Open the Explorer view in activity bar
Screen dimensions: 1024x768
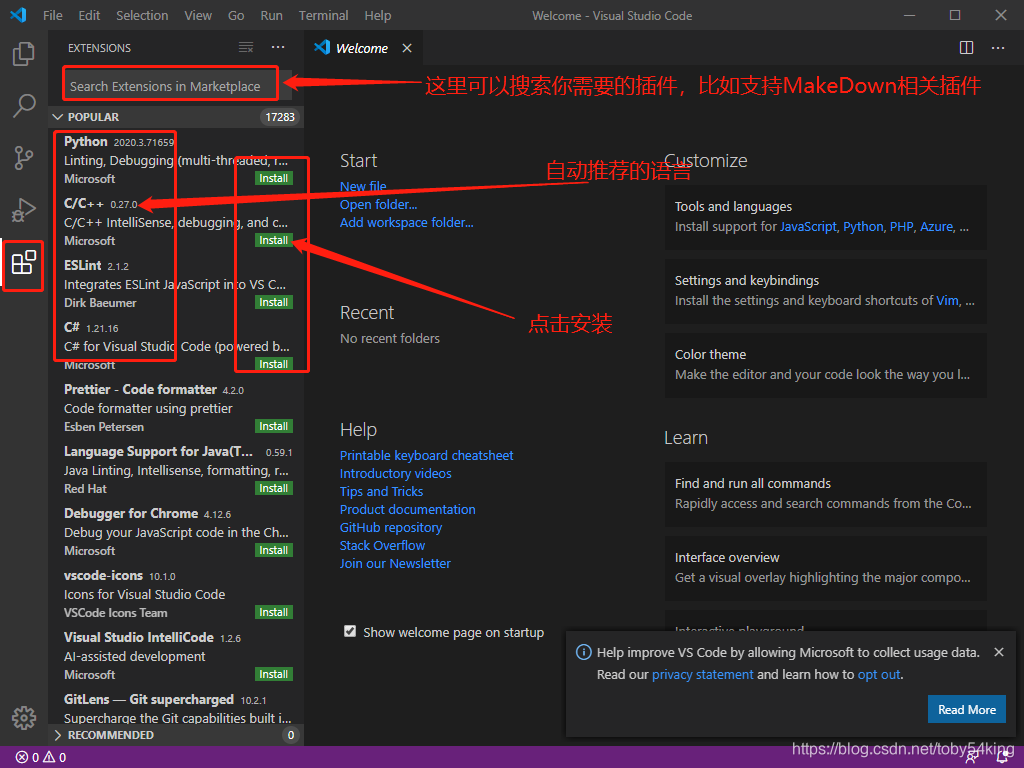pos(24,54)
